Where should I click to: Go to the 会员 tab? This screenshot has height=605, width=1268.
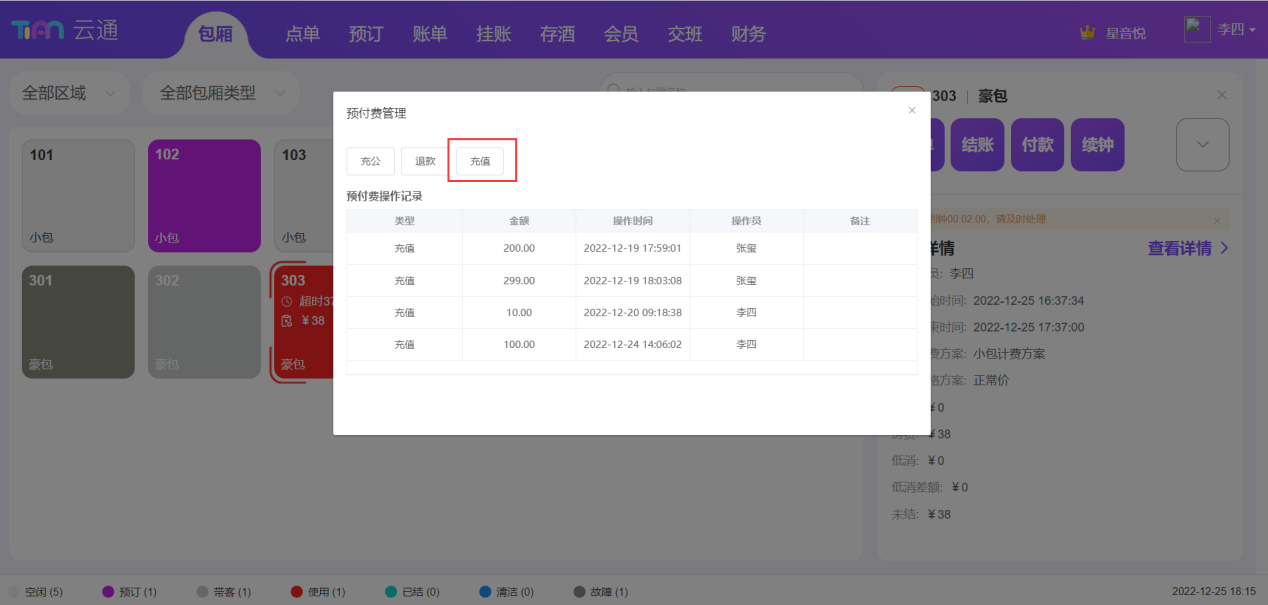click(x=621, y=34)
